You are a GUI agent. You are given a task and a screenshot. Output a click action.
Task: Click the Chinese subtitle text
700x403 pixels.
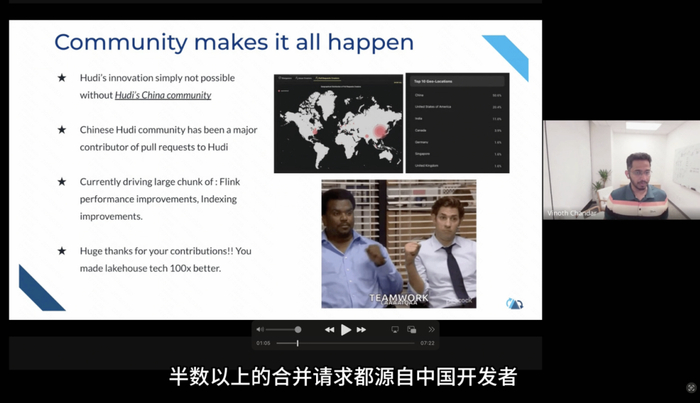tap(343, 377)
